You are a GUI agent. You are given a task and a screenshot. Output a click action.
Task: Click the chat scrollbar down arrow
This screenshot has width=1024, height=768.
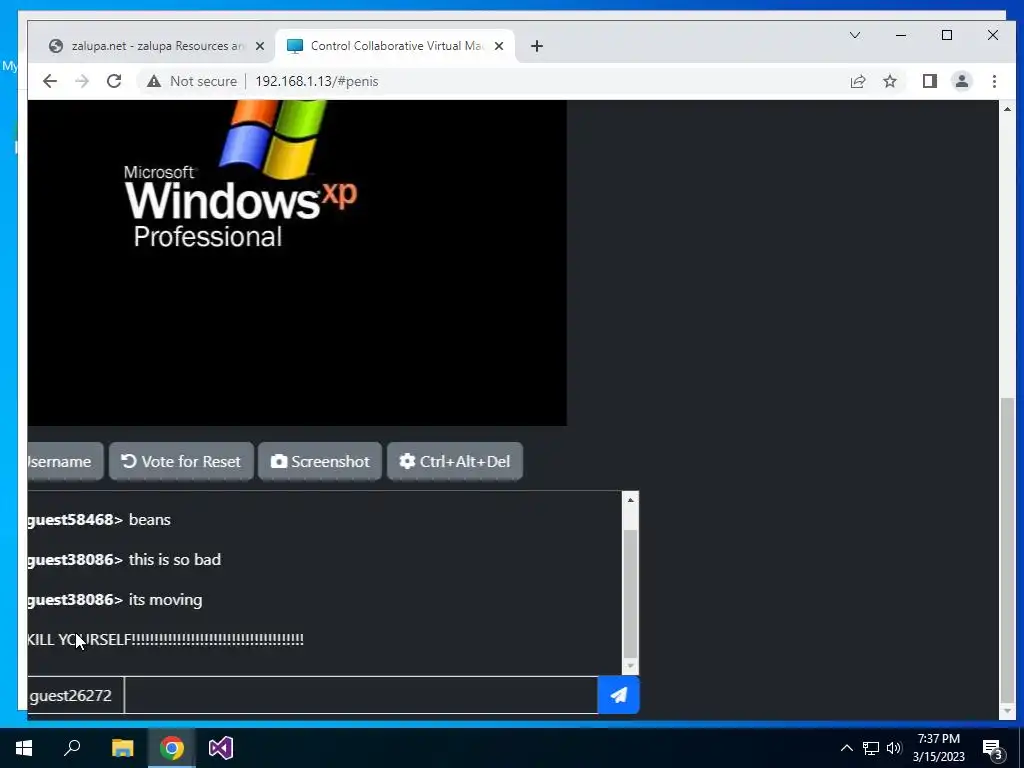click(x=630, y=666)
